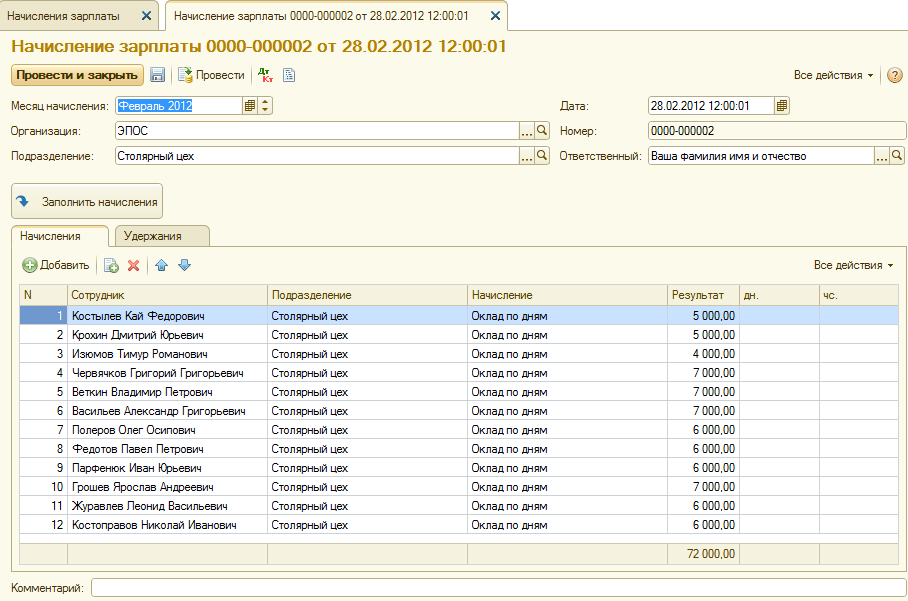908x601 pixels.
Task: Open the calendar picker for Месяц начисления
Action: click(249, 106)
